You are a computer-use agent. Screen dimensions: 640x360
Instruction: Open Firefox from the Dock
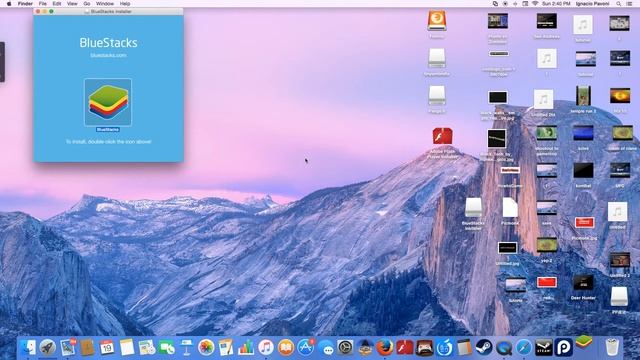(384, 347)
